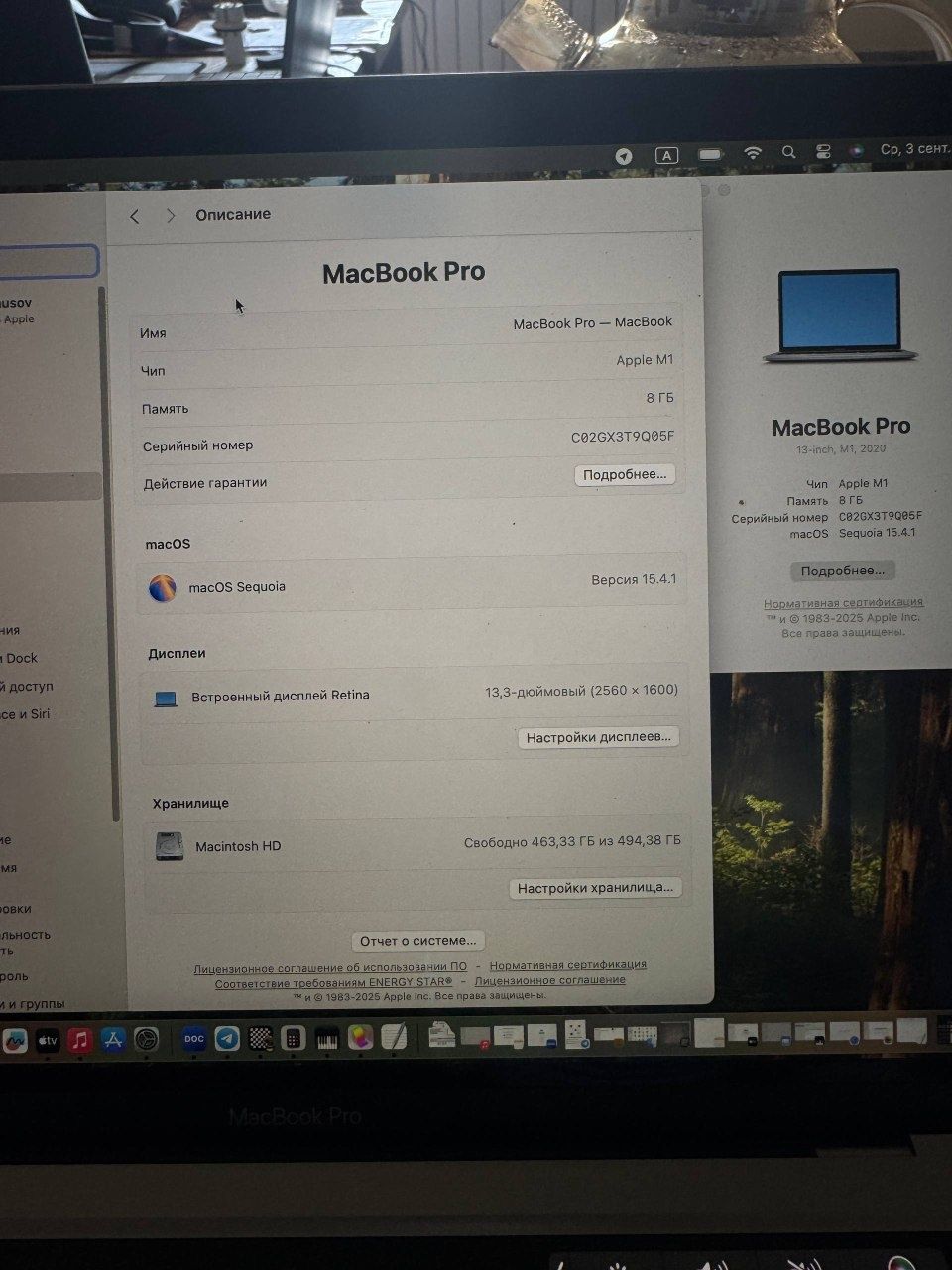952x1270 pixels.
Task: Click the computer name MacBook Pro — MacBook
Action: pyautogui.click(x=593, y=322)
